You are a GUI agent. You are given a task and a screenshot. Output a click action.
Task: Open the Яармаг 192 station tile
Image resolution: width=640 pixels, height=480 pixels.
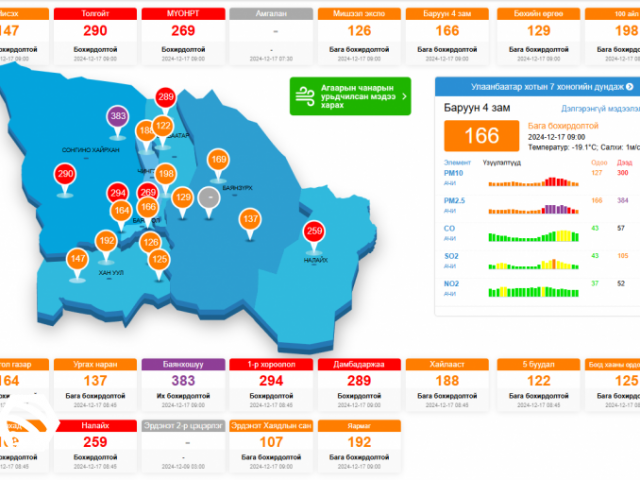coord(360,446)
